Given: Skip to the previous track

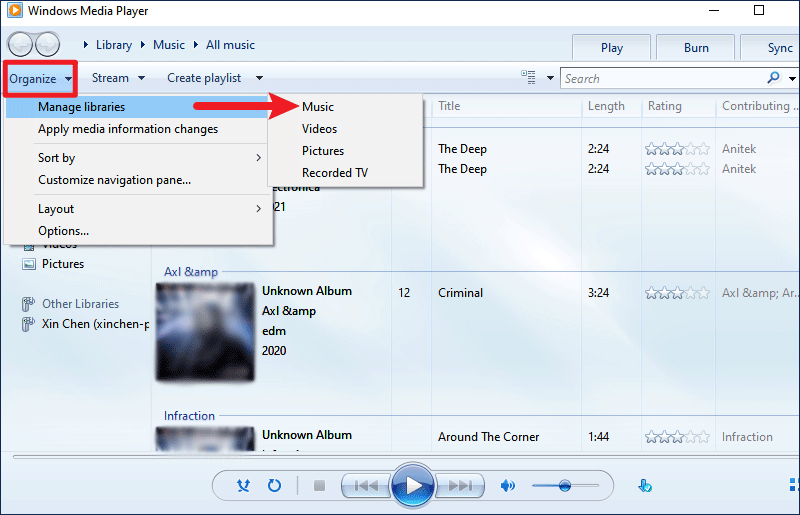Looking at the screenshot, I should click(x=366, y=485).
